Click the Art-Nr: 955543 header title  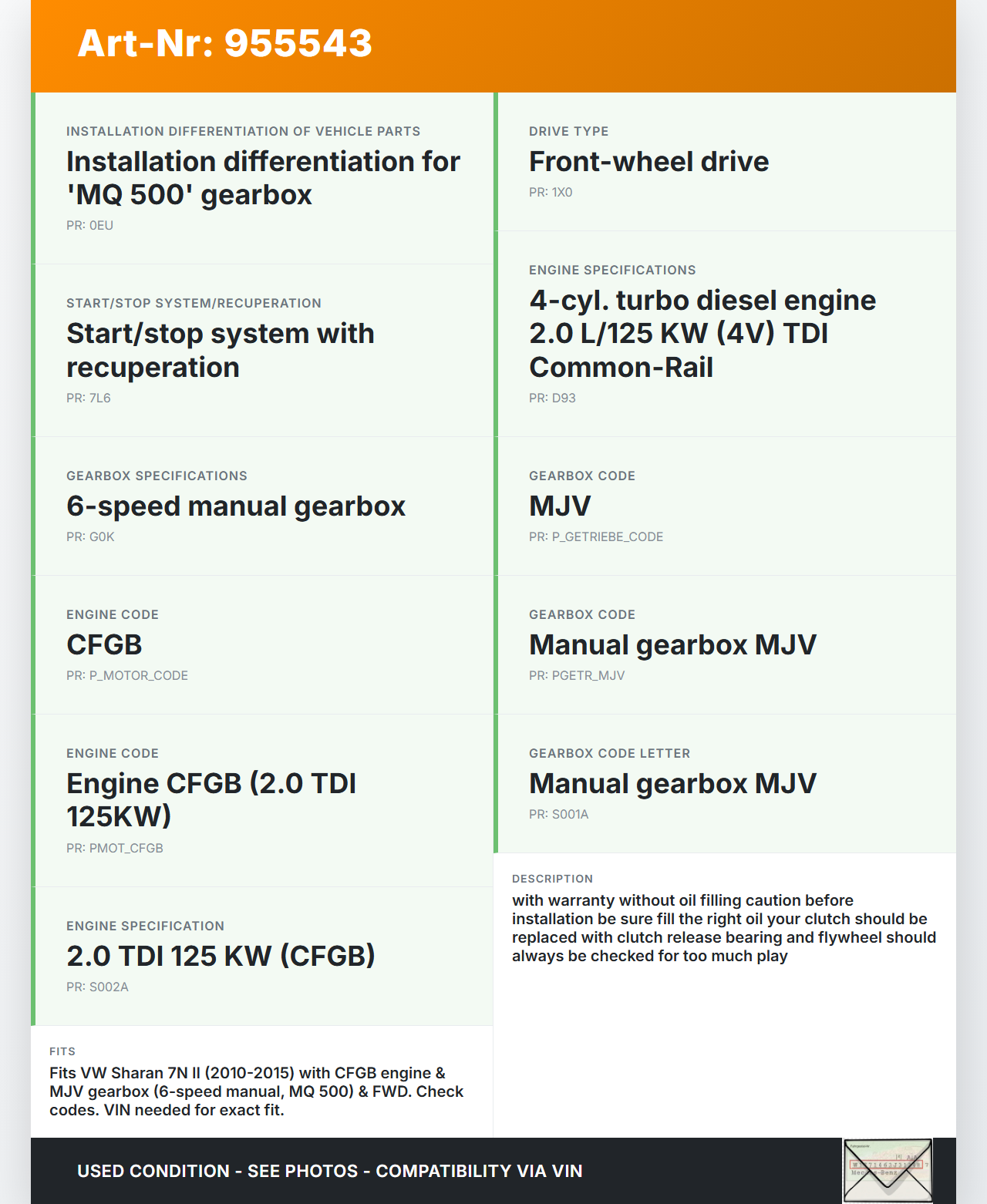[x=224, y=43]
